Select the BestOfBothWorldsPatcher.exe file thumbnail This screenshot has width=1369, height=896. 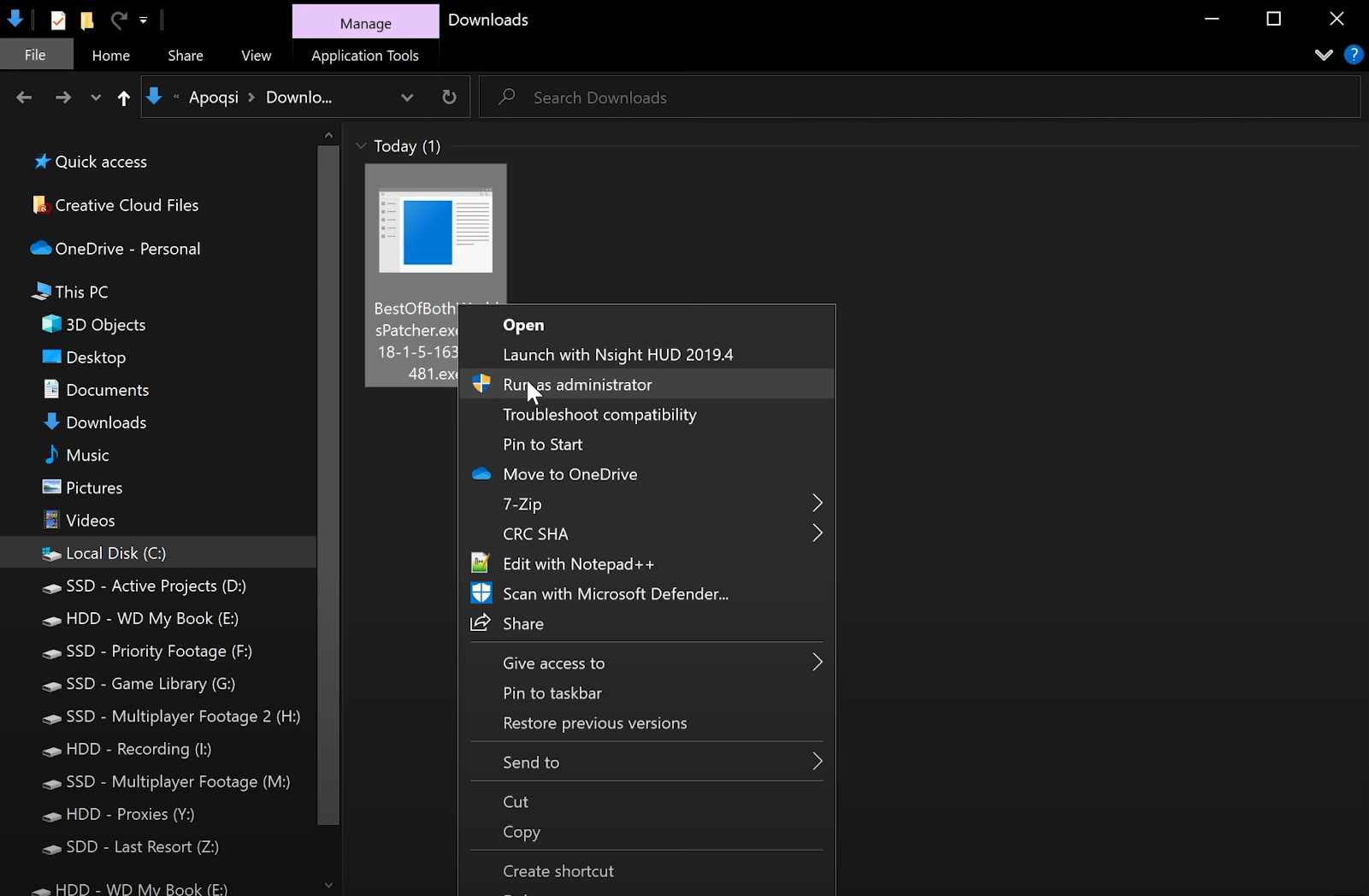coord(435,231)
